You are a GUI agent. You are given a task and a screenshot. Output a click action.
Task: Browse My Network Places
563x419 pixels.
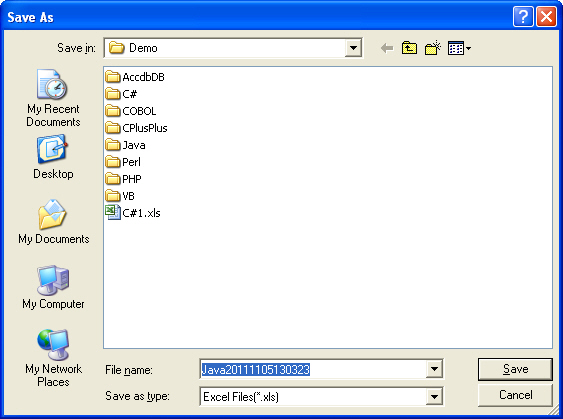(x=53, y=358)
